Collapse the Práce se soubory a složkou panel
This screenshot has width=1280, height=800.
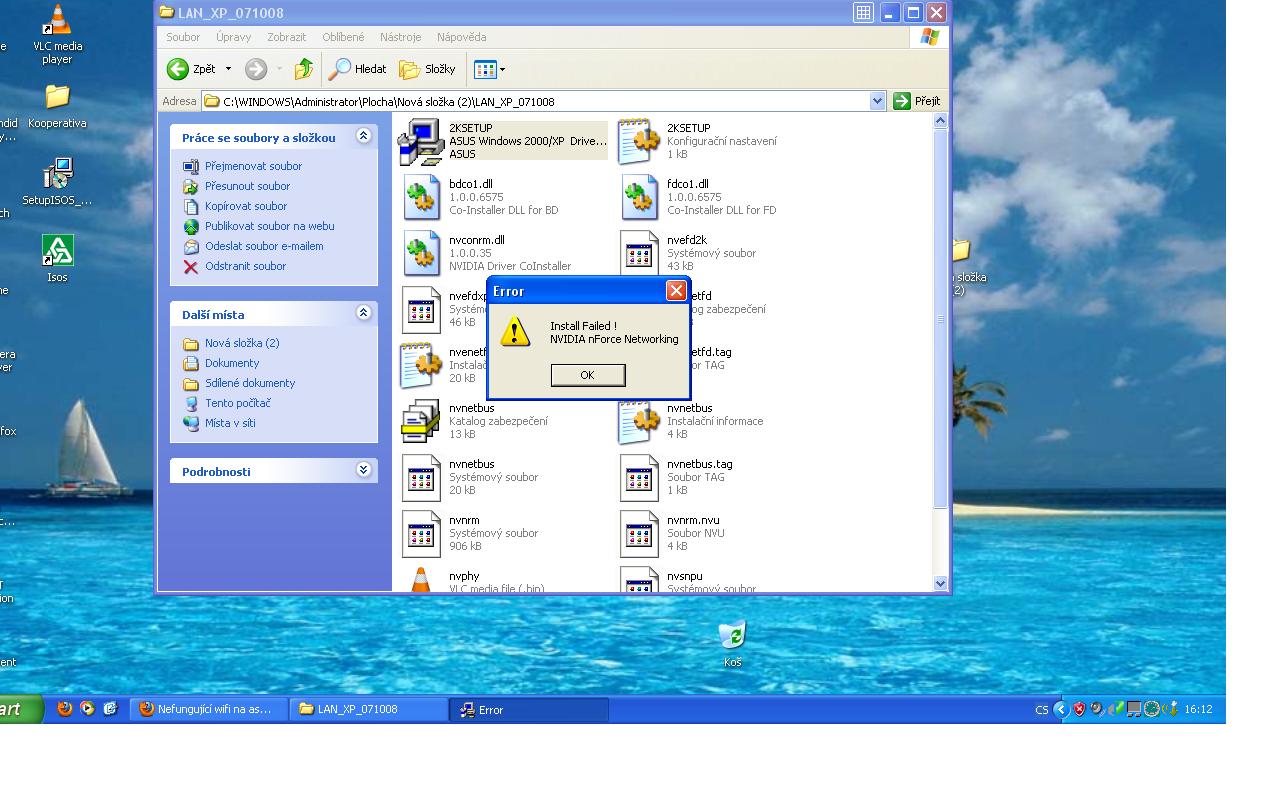(x=363, y=137)
